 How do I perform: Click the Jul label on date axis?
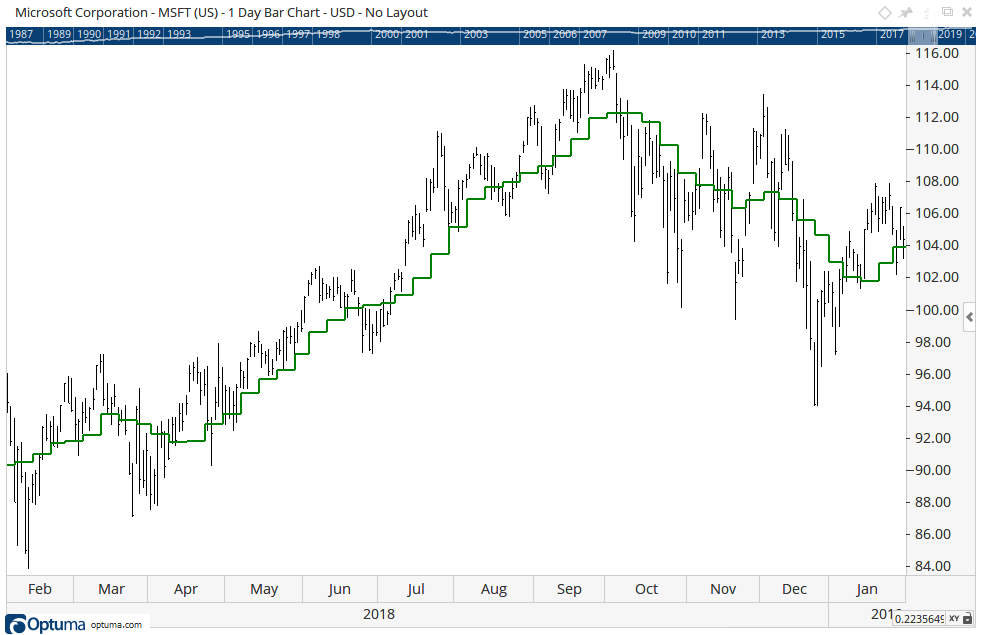coord(416,589)
